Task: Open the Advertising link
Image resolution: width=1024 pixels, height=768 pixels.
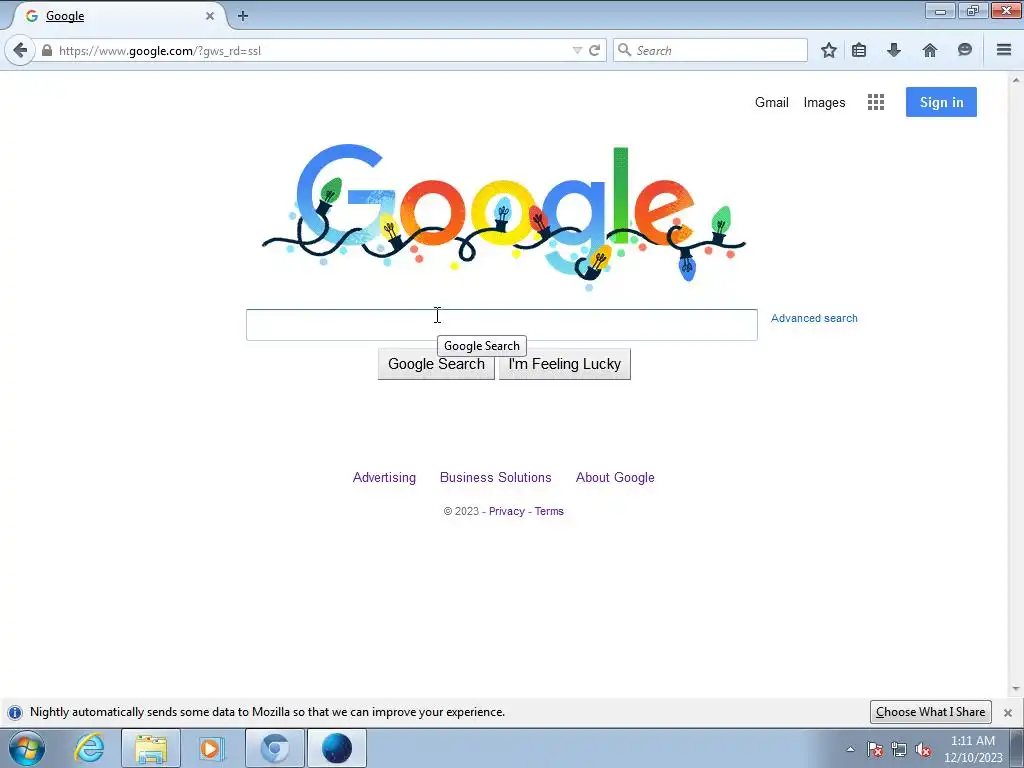Action: coord(384,477)
